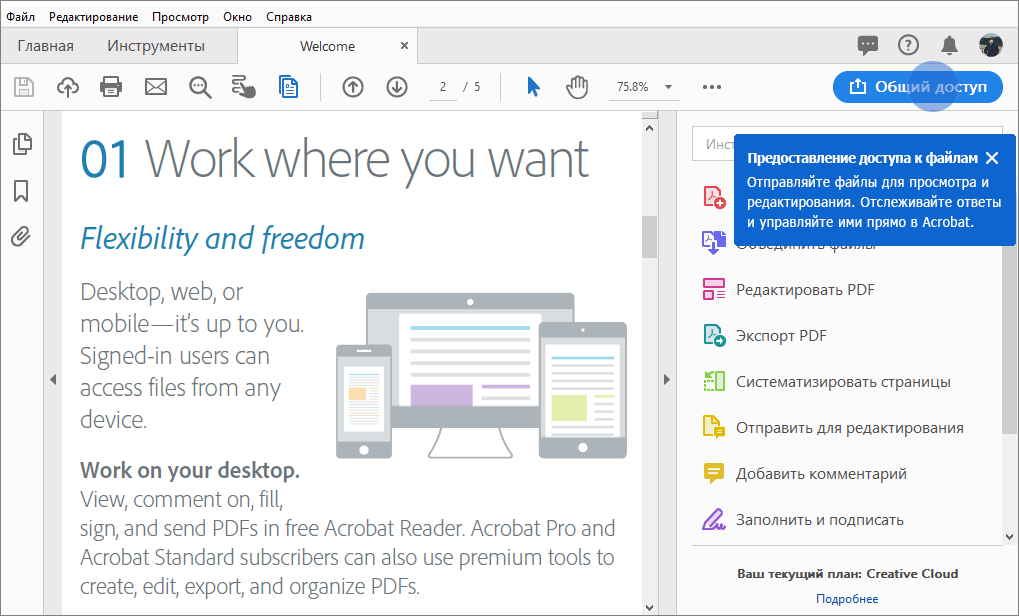Go to the next page arrow
The width and height of the screenshot is (1019, 616).
[396, 87]
